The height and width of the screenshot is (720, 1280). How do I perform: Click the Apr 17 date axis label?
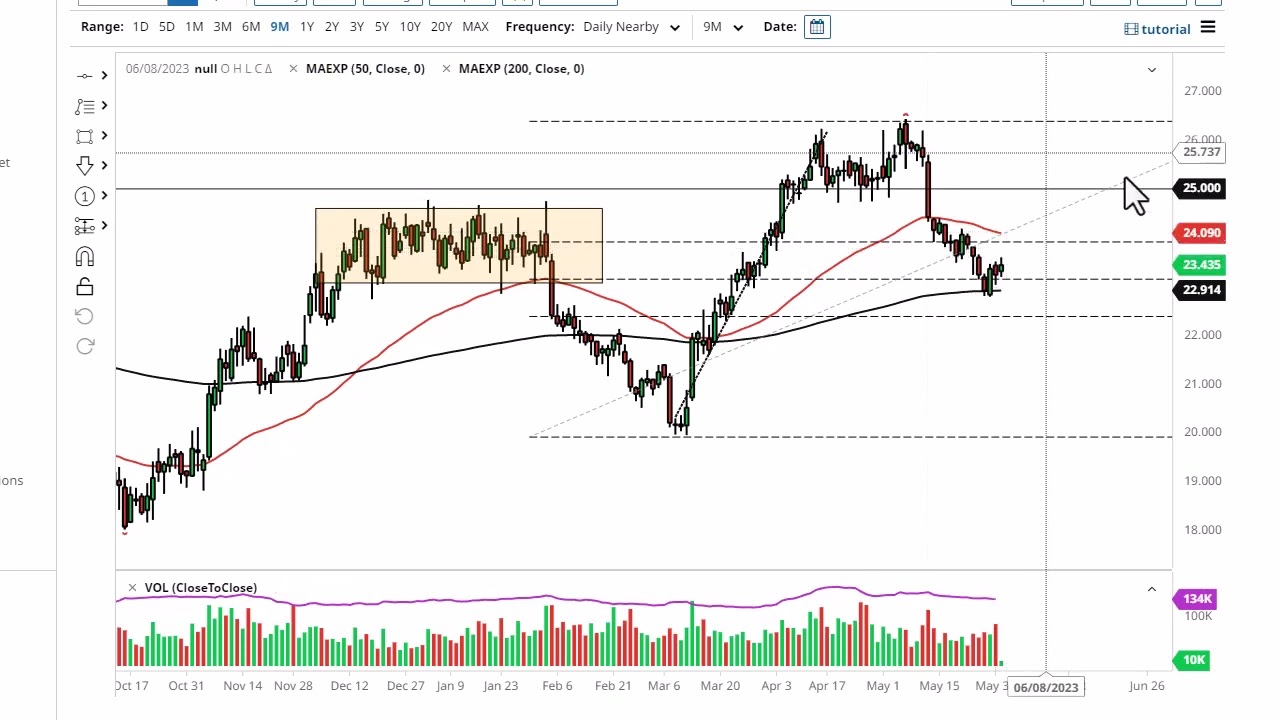[x=827, y=686]
